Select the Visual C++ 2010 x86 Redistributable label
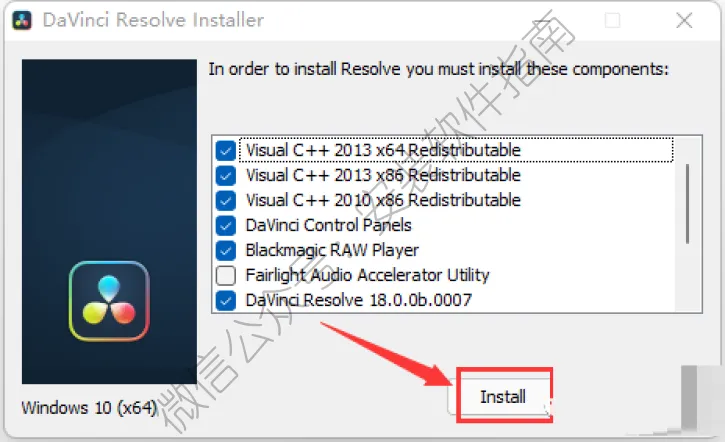The image size is (725, 442). coord(383,200)
